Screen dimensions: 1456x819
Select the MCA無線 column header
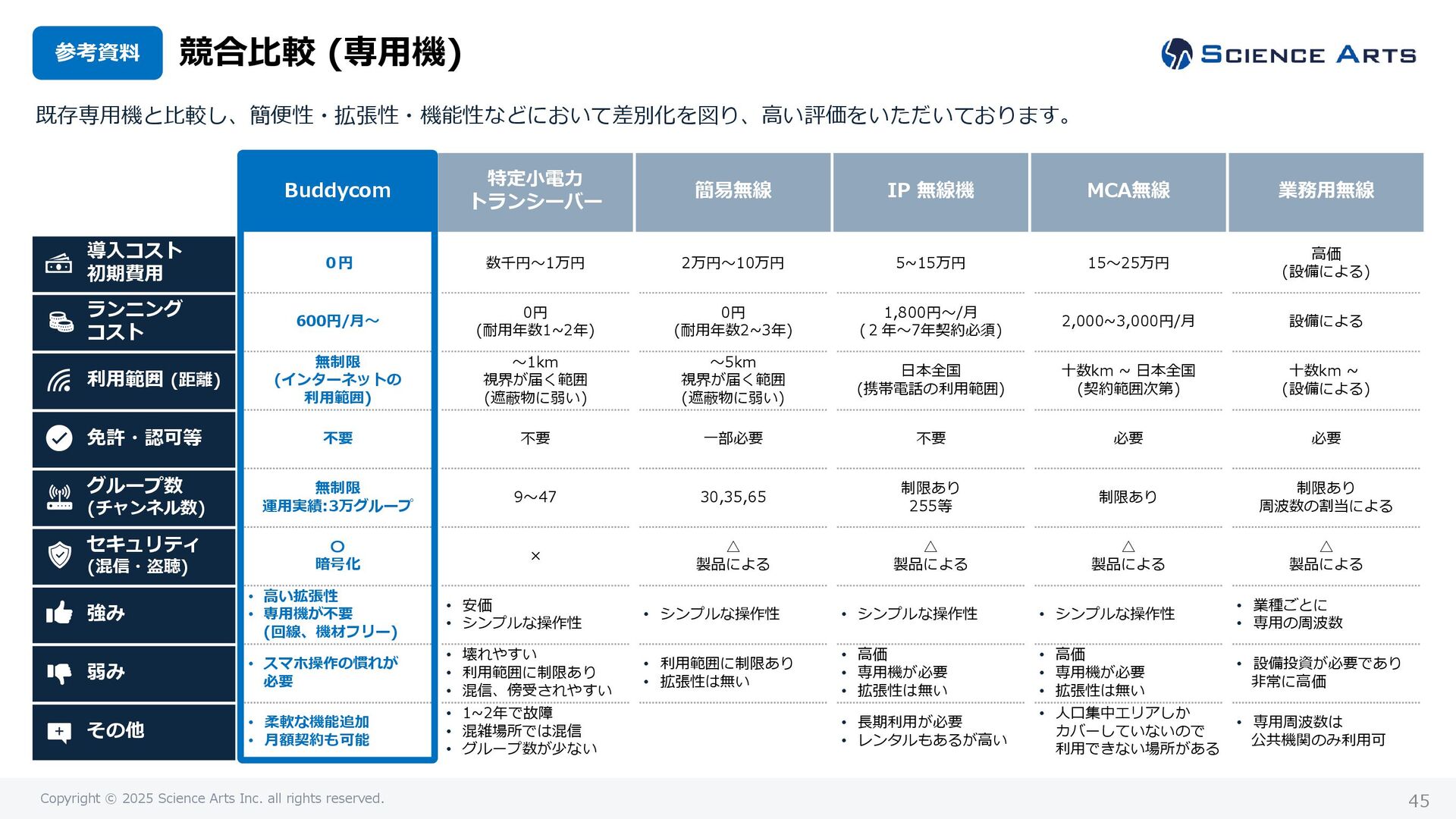click(1128, 191)
